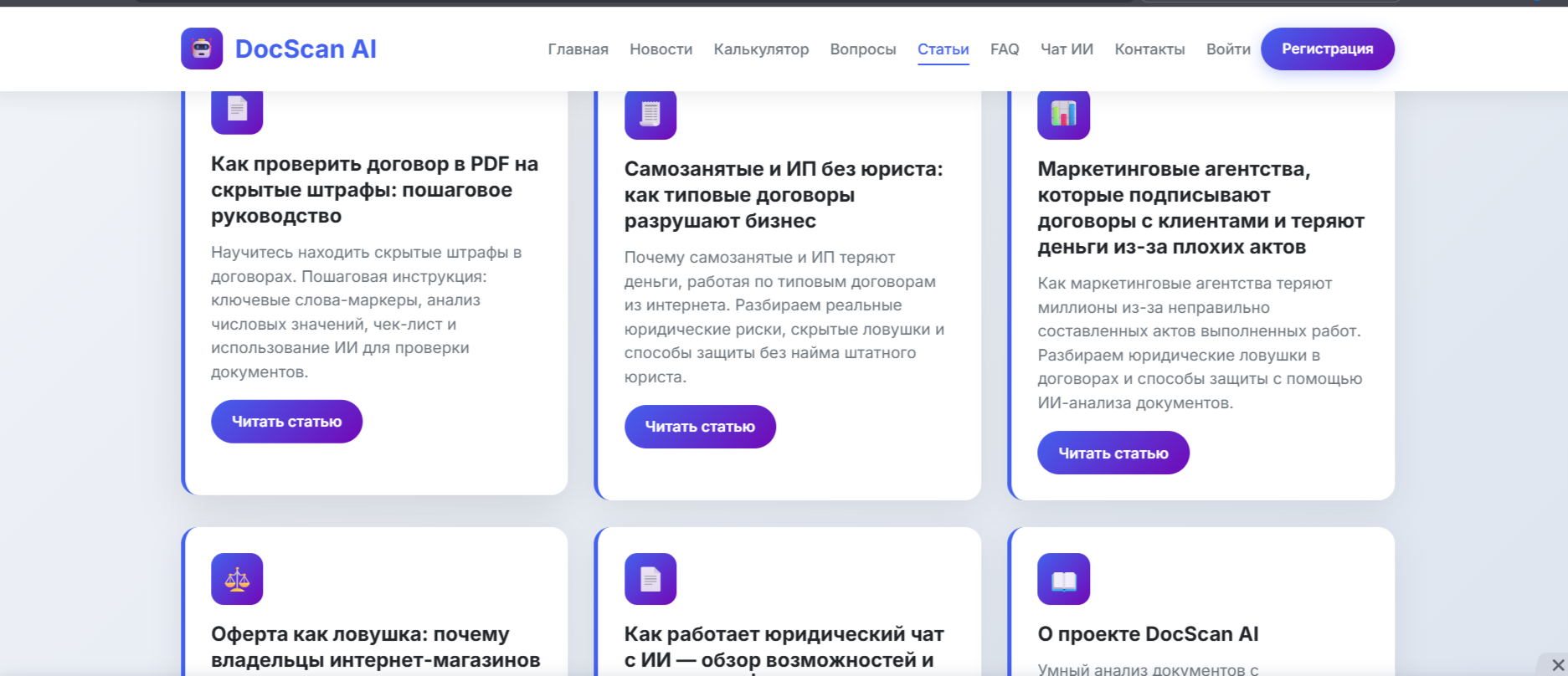Open the FAQ page
This screenshot has width=1568, height=676.
pyautogui.click(x=1005, y=49)
